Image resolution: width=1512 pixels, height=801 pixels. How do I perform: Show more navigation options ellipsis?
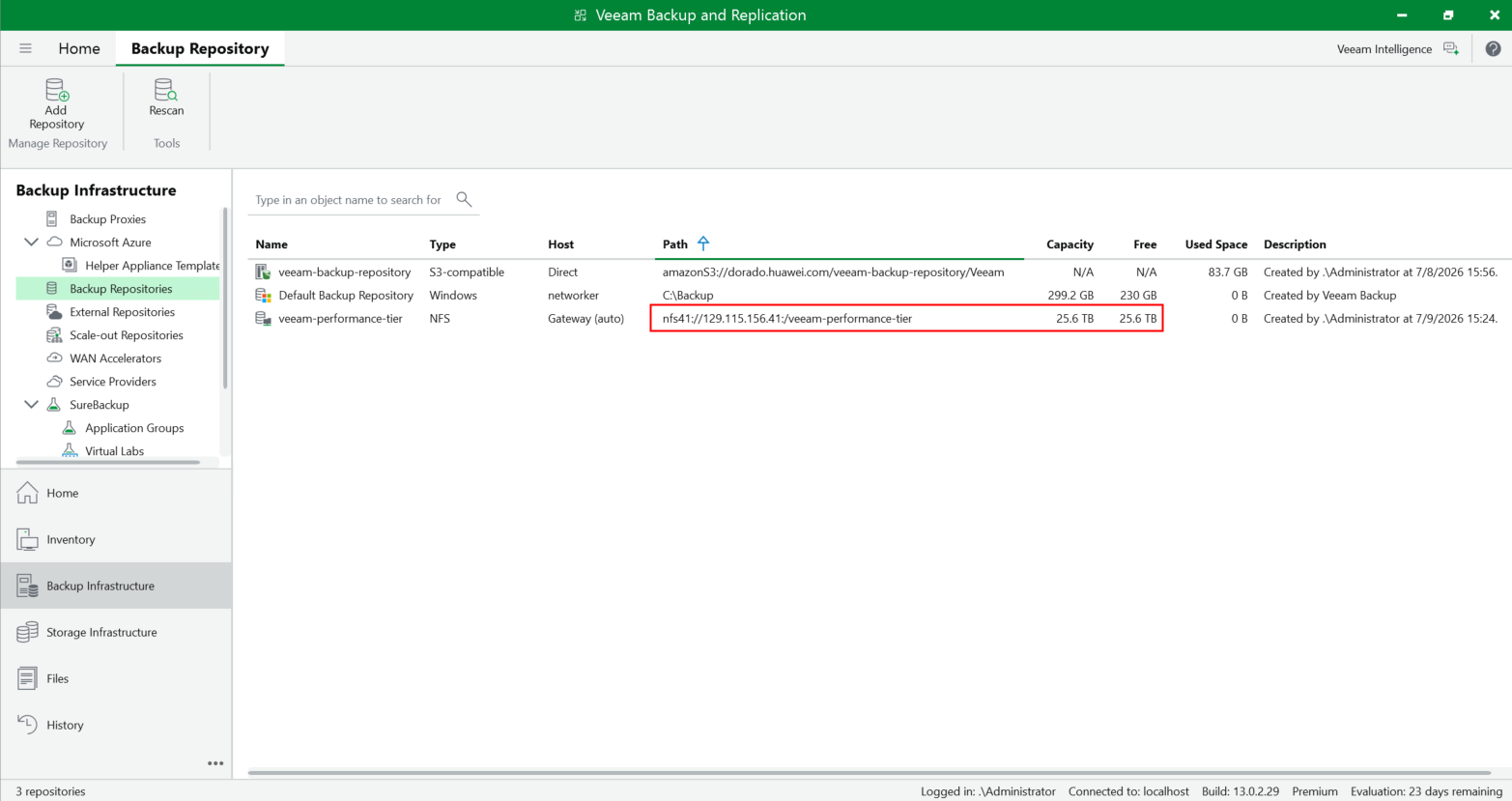(215, 763)
